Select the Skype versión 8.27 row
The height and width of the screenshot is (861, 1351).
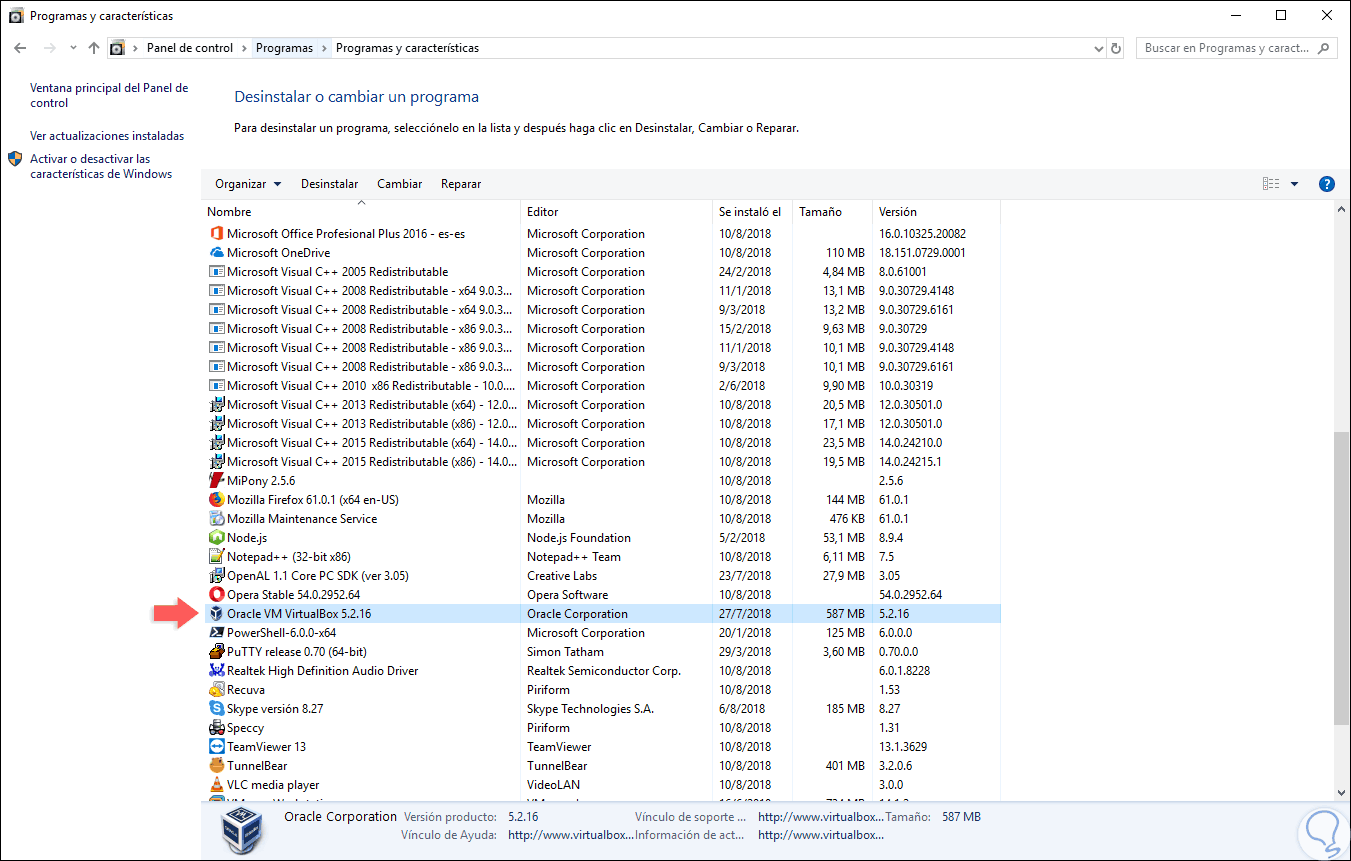602,709
